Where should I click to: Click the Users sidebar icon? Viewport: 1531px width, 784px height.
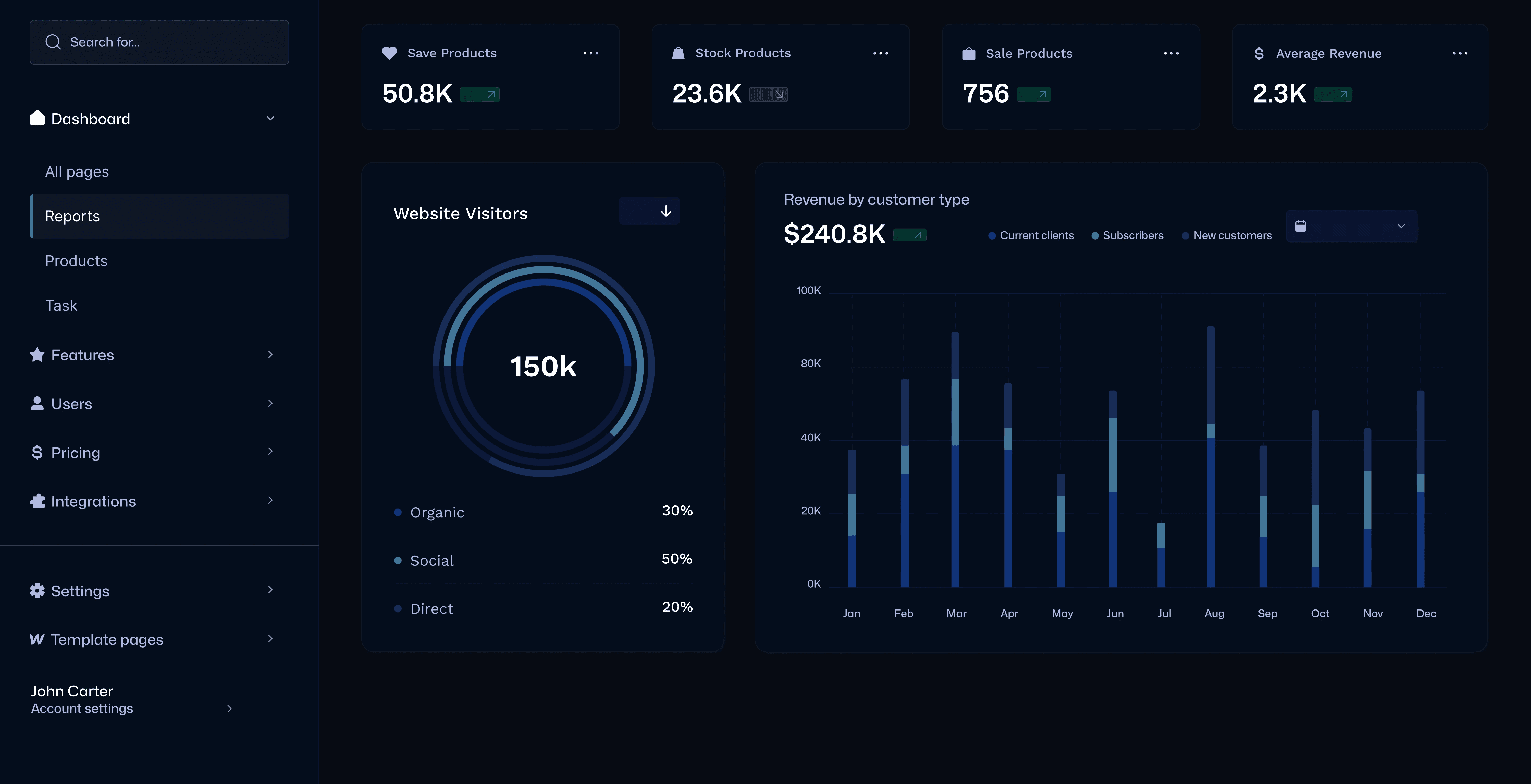37,404
